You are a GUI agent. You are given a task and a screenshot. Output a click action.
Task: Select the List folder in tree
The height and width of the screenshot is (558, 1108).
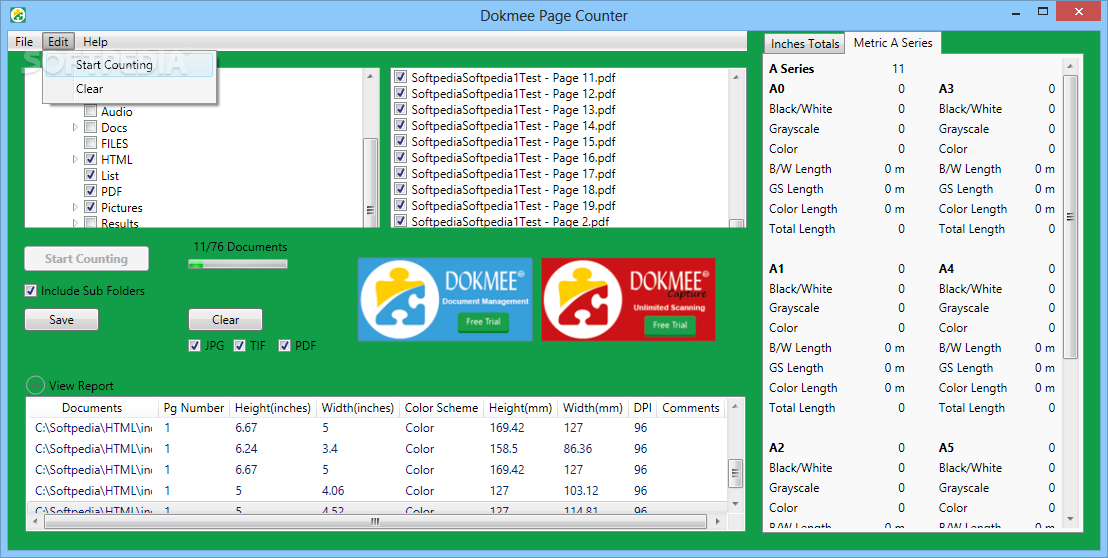pos(110,175)
